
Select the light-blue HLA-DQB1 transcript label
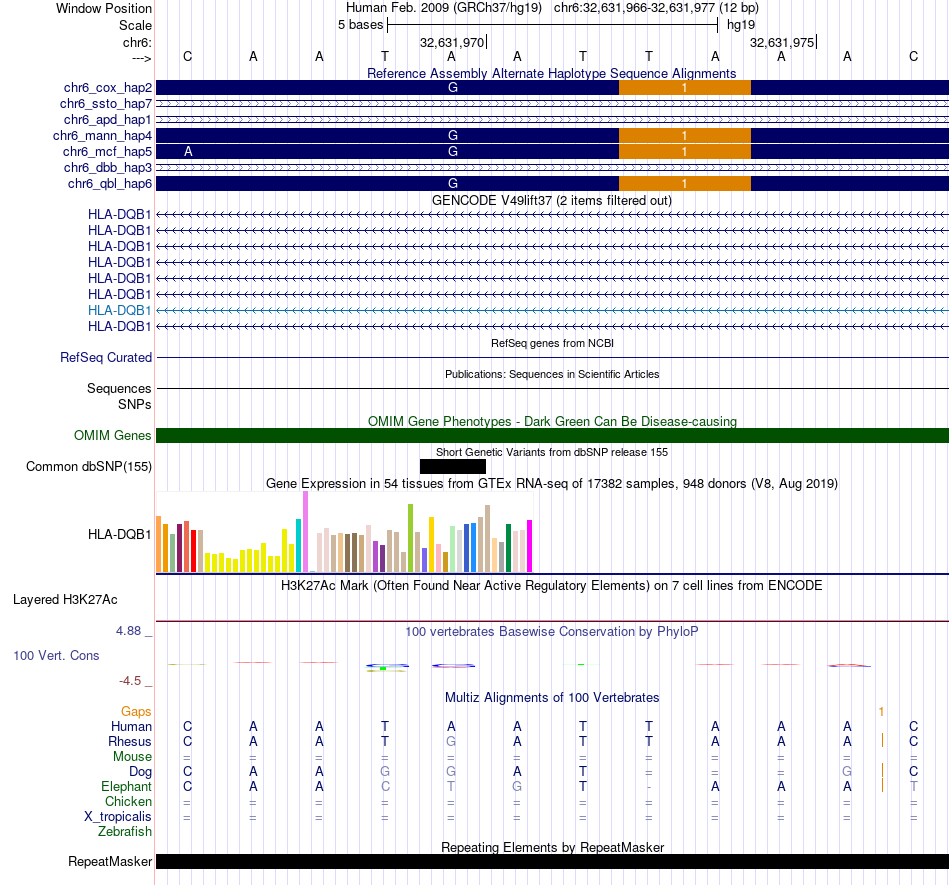coord(119,310)
